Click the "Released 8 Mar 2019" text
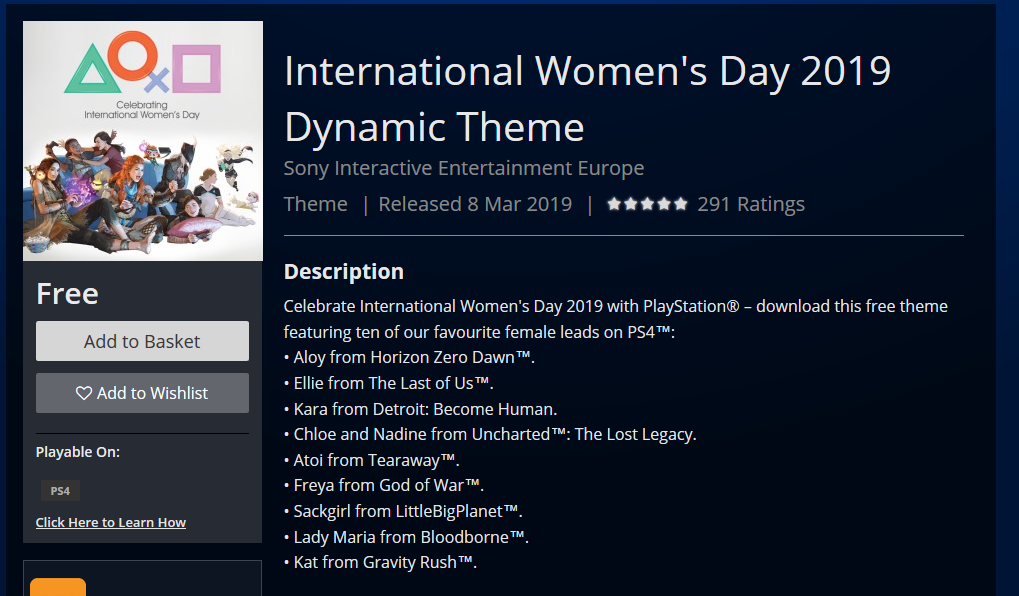The width and height of the screenshot is (1019, 596). pyautogui.click(x=475, y=204)
